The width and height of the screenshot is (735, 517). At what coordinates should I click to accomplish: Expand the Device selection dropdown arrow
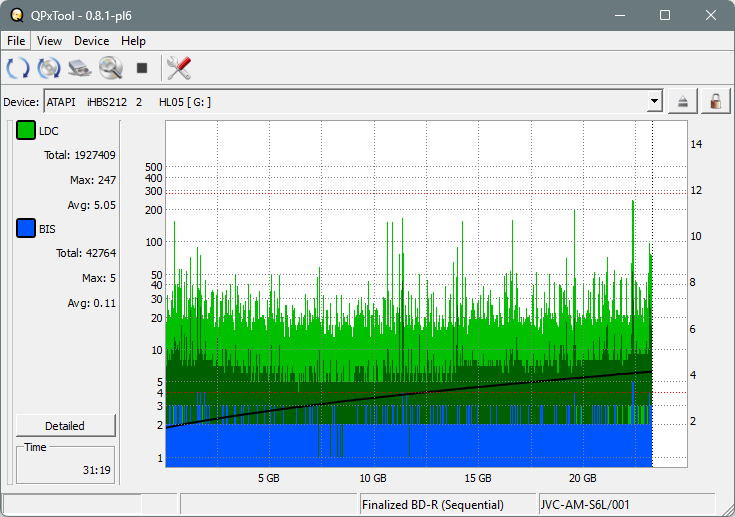click(654, 101)
